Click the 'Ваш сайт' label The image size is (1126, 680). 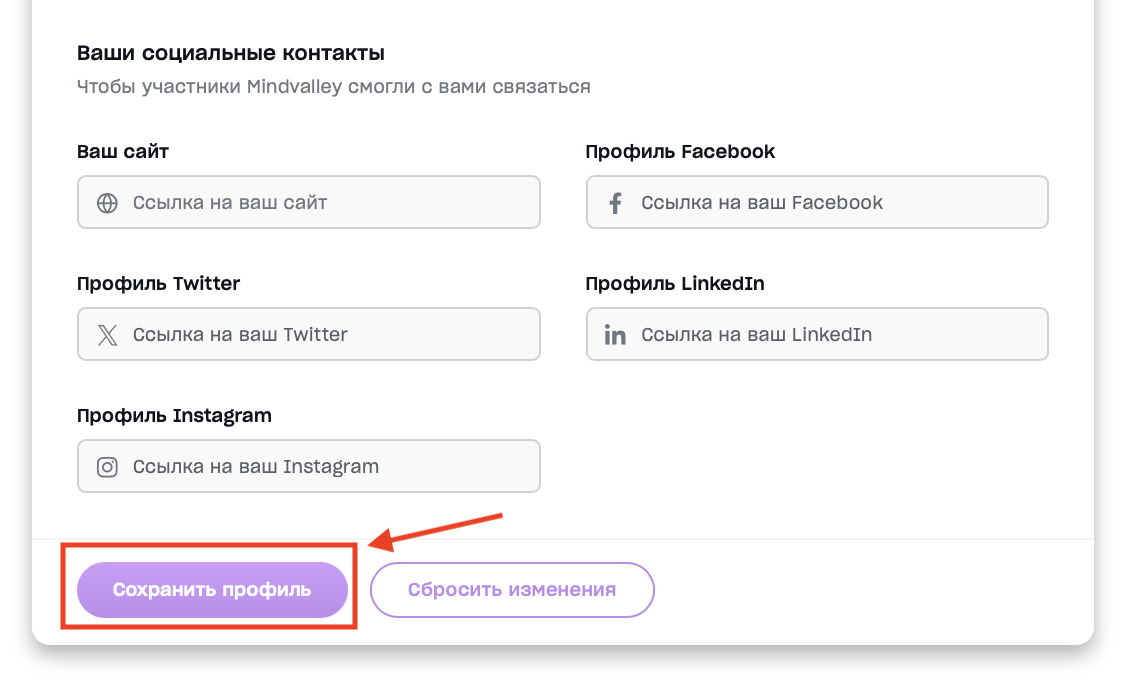pyautogui.click(x=123, y=152)
